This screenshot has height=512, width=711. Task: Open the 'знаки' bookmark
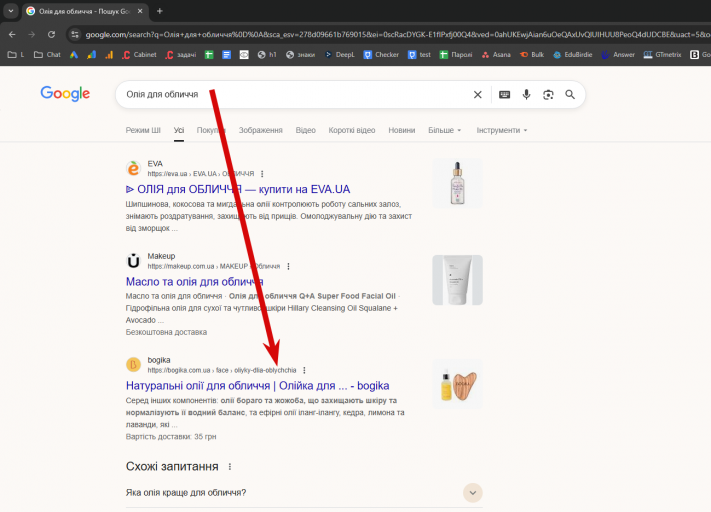pyautogui.click(x=301, y=54)
